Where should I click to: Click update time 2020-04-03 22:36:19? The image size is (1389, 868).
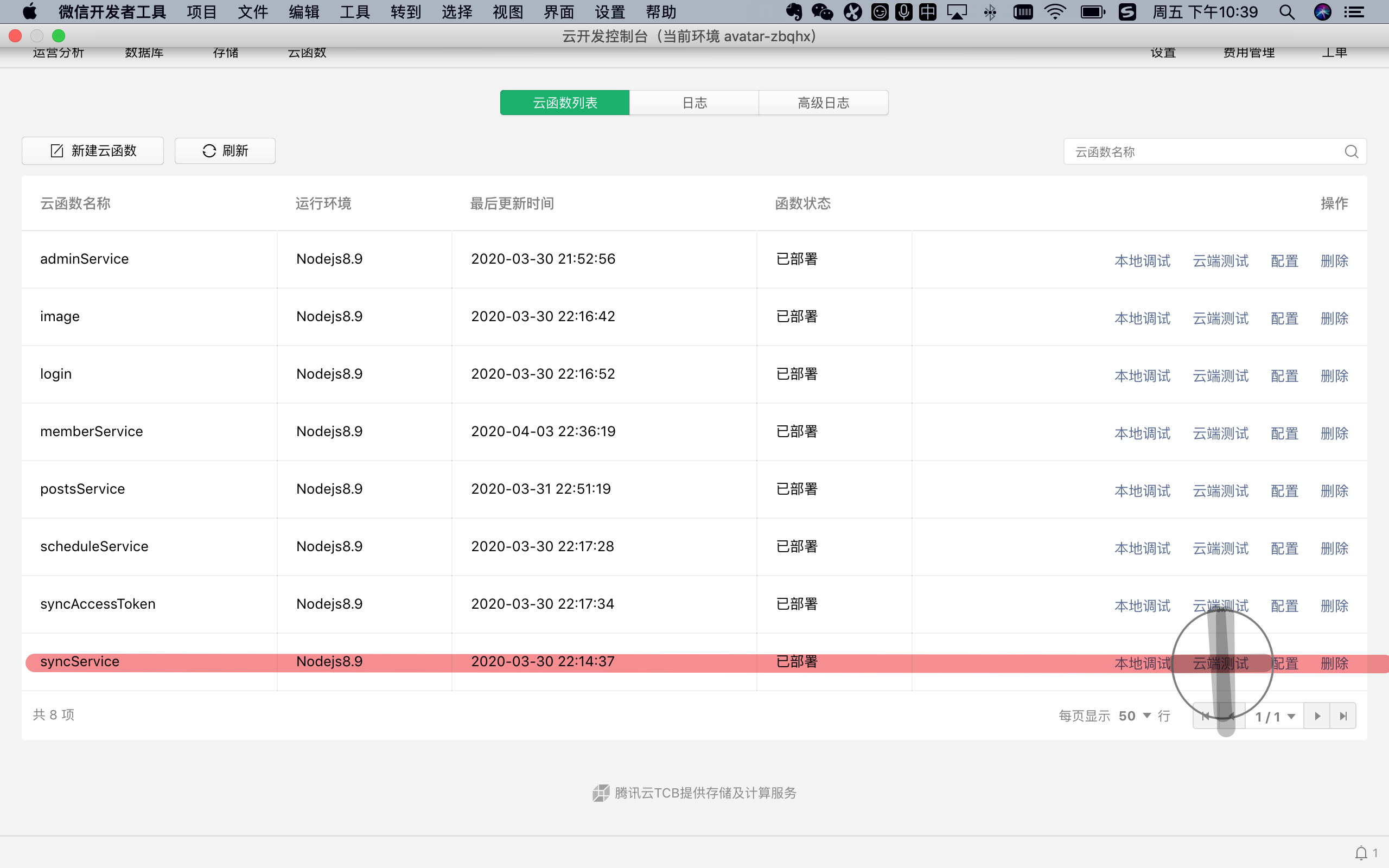coord(543,431)
